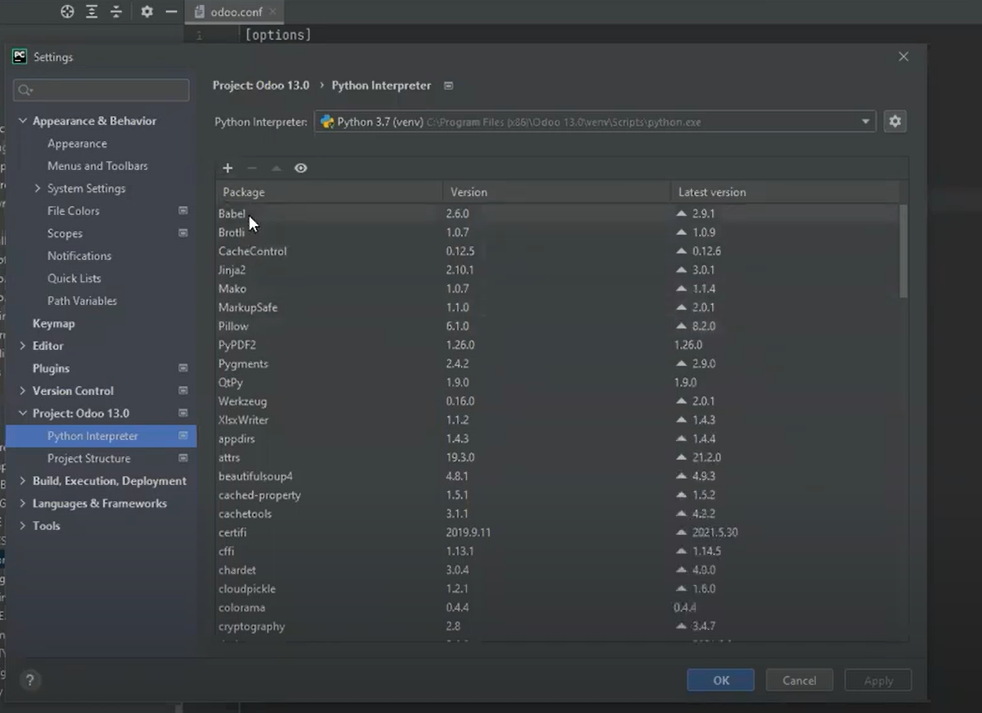Click the PyCharm logo in Settings title
This screenshot has height=713, width=982.
pyautogui.click(x=19, y=56)
